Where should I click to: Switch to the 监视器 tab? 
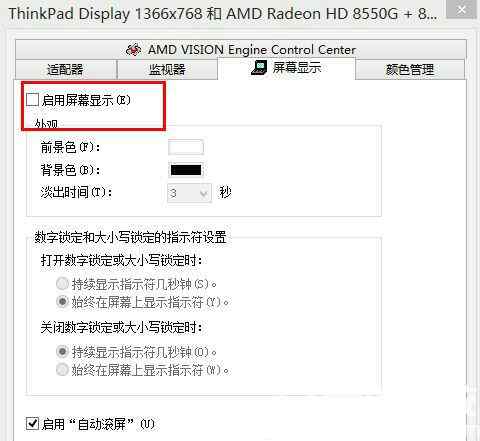coord(167,70)
